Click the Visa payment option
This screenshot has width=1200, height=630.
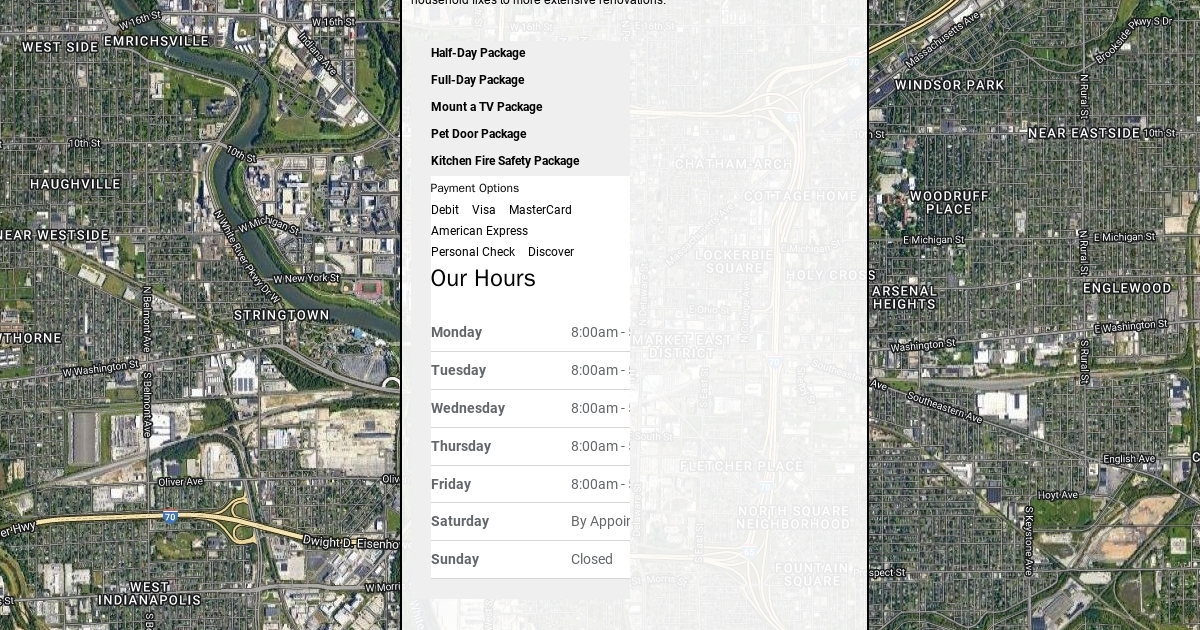pyautogui.click(x=484, y=210)
